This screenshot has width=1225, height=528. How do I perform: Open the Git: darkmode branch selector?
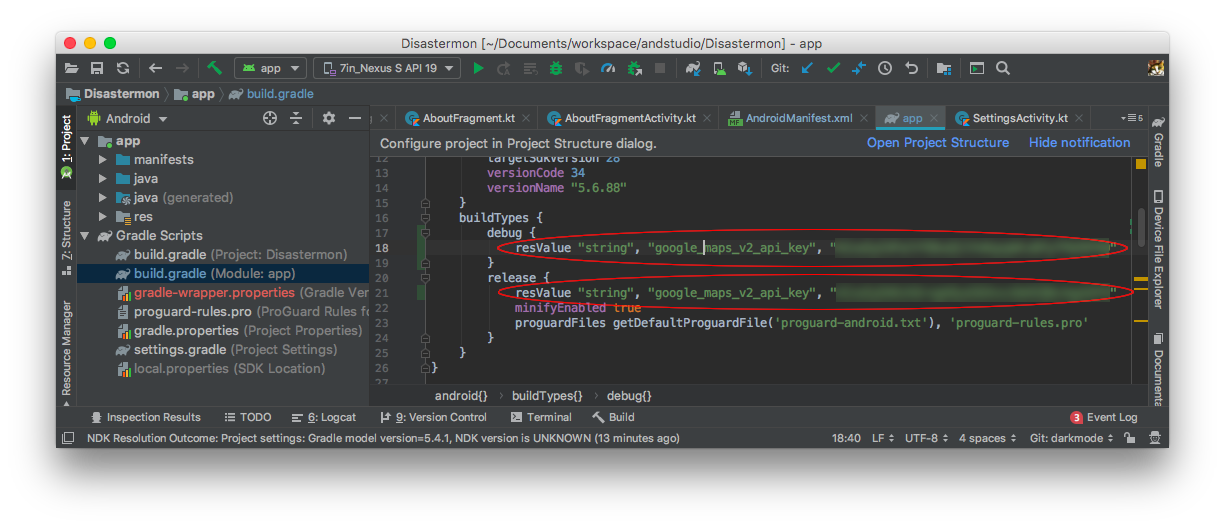1071,438
